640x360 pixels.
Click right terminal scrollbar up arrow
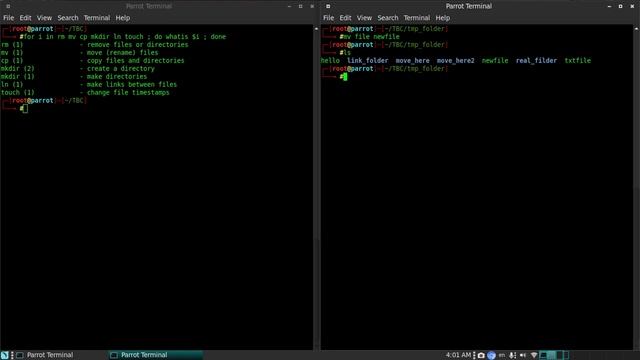636,29
